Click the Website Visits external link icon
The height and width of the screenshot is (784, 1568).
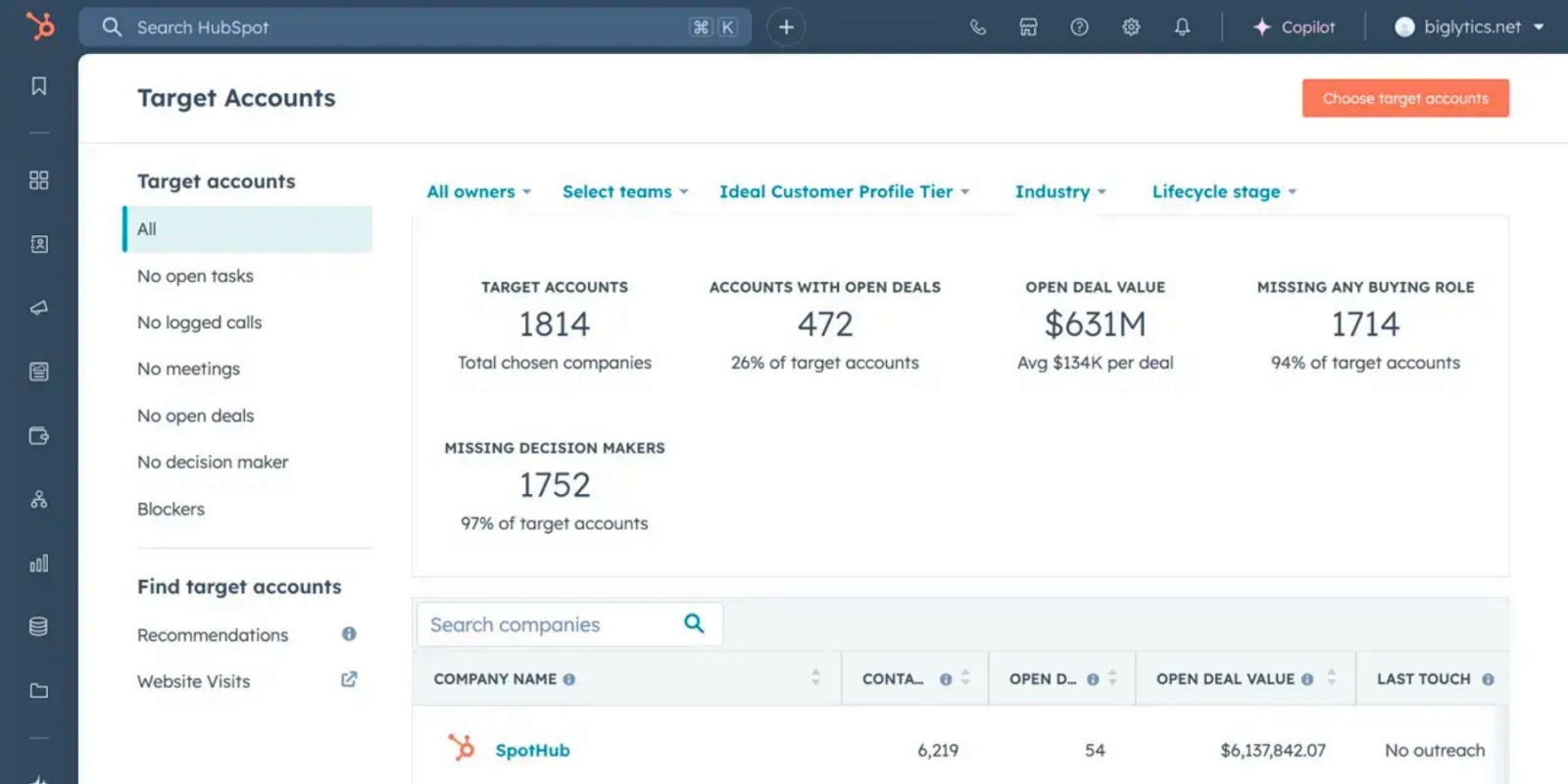click(349, 679)
